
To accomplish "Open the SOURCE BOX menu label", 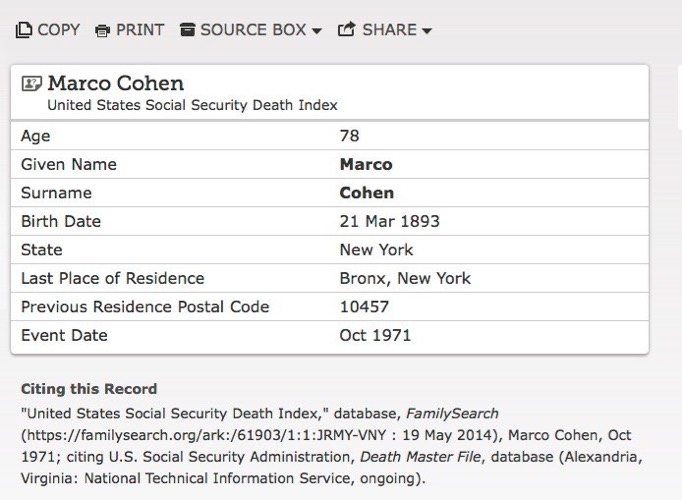I will coord(253,30).
